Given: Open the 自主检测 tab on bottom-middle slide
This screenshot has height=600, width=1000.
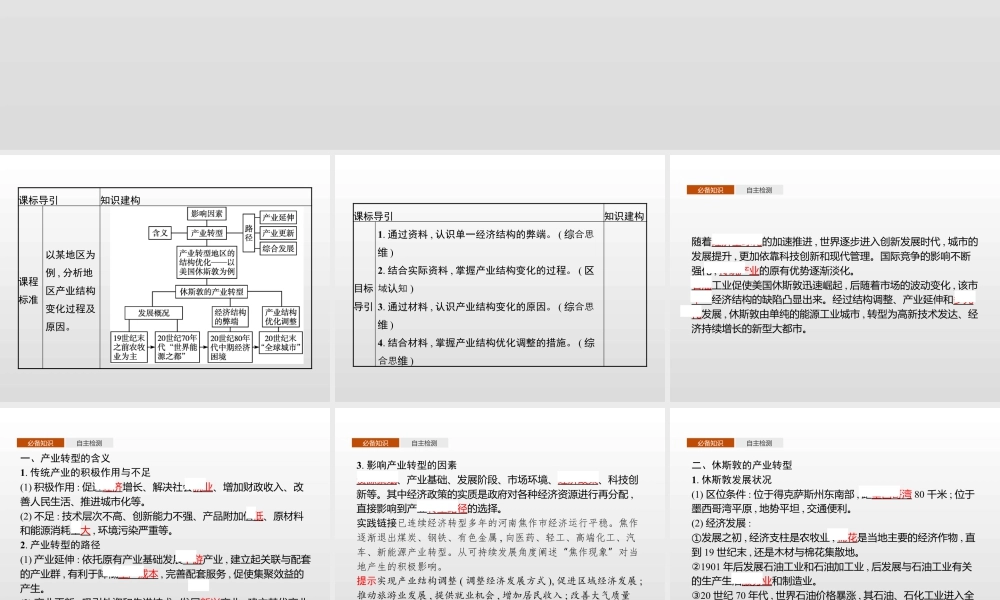Looking at the screenshot, I should 424,441.
